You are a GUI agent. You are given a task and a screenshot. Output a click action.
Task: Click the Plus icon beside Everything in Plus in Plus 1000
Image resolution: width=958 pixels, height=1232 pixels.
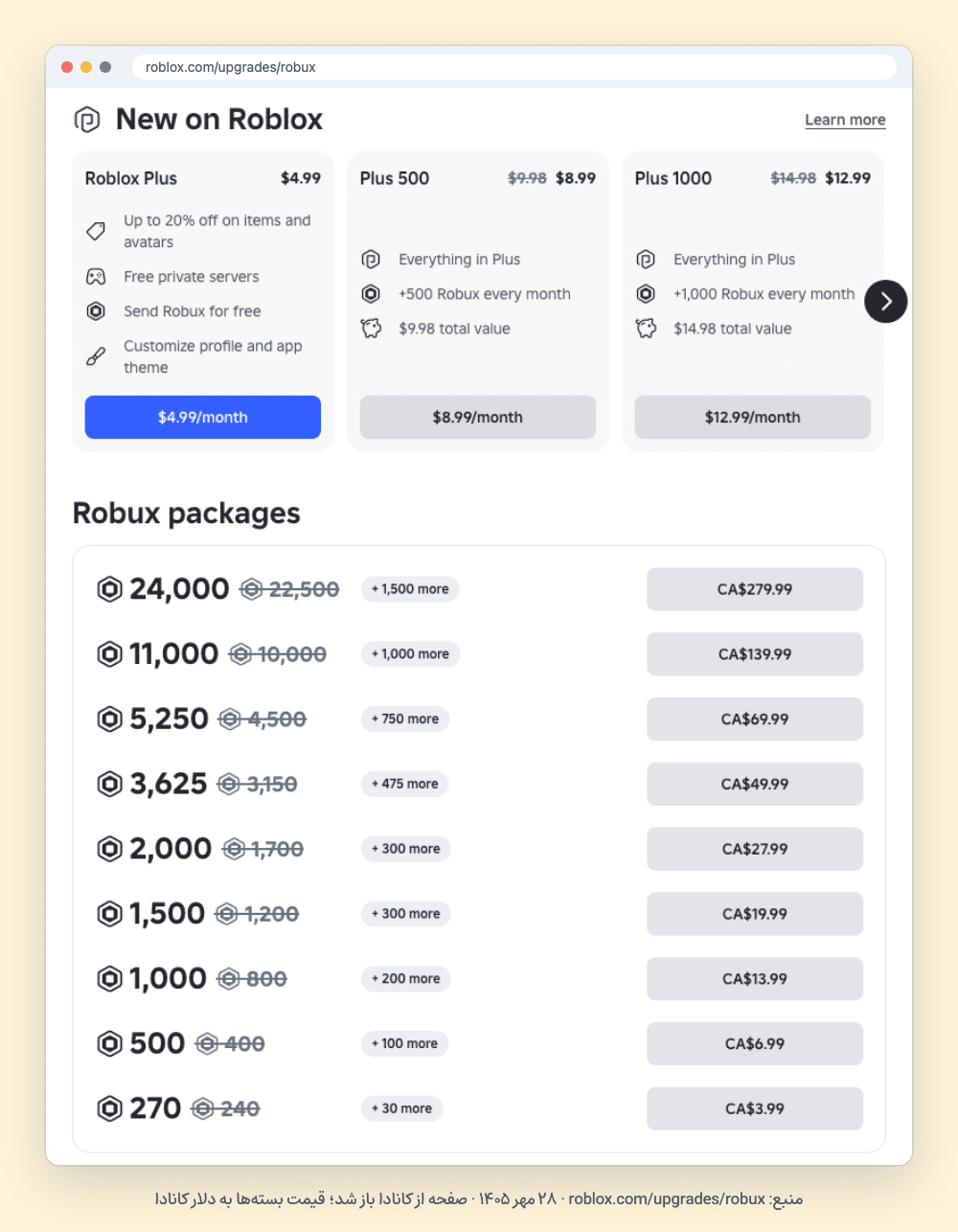tap(646, 260)
